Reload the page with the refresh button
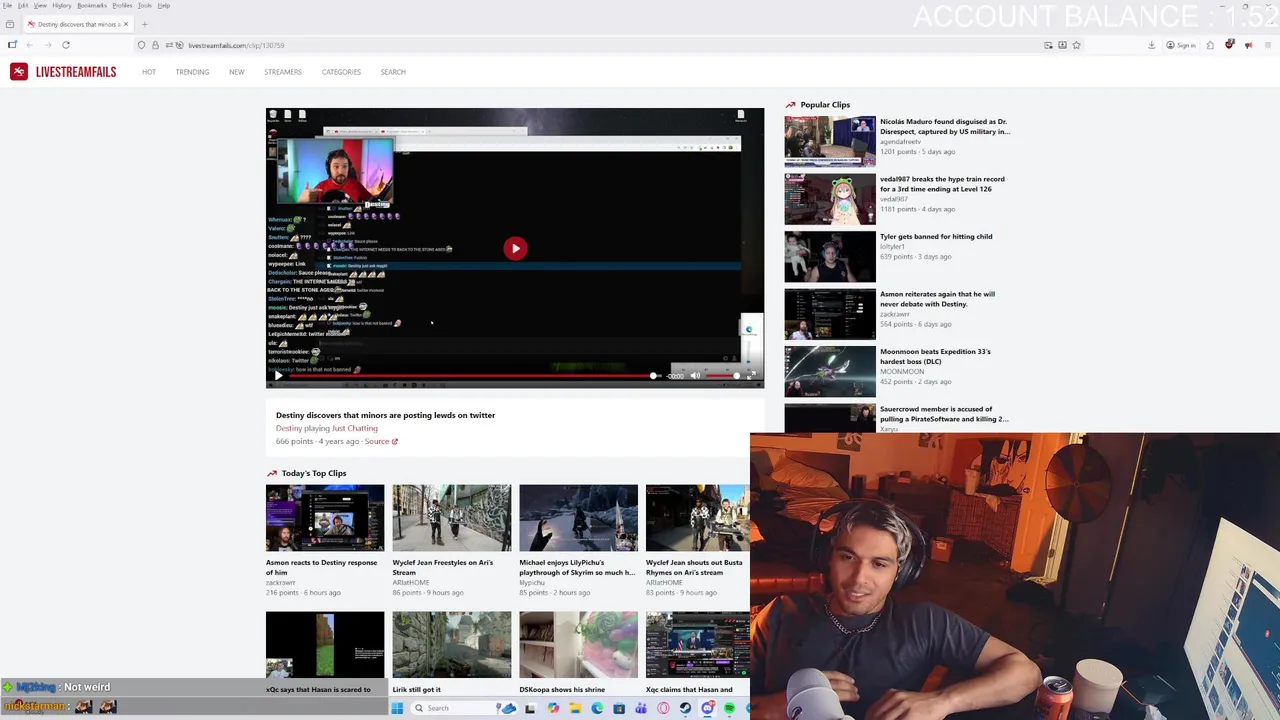The width and height of the screenshot is (1280, 720). pyautogui.click(x=66, y=45)
